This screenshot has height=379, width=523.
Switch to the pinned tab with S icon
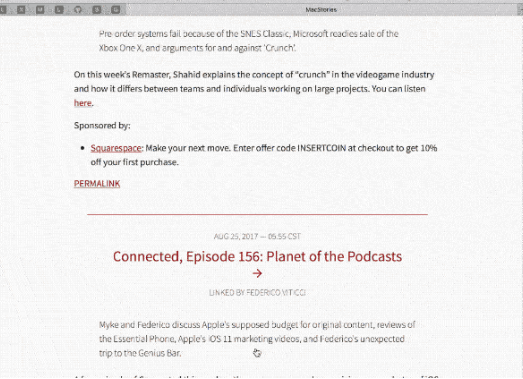coord(97,10)
